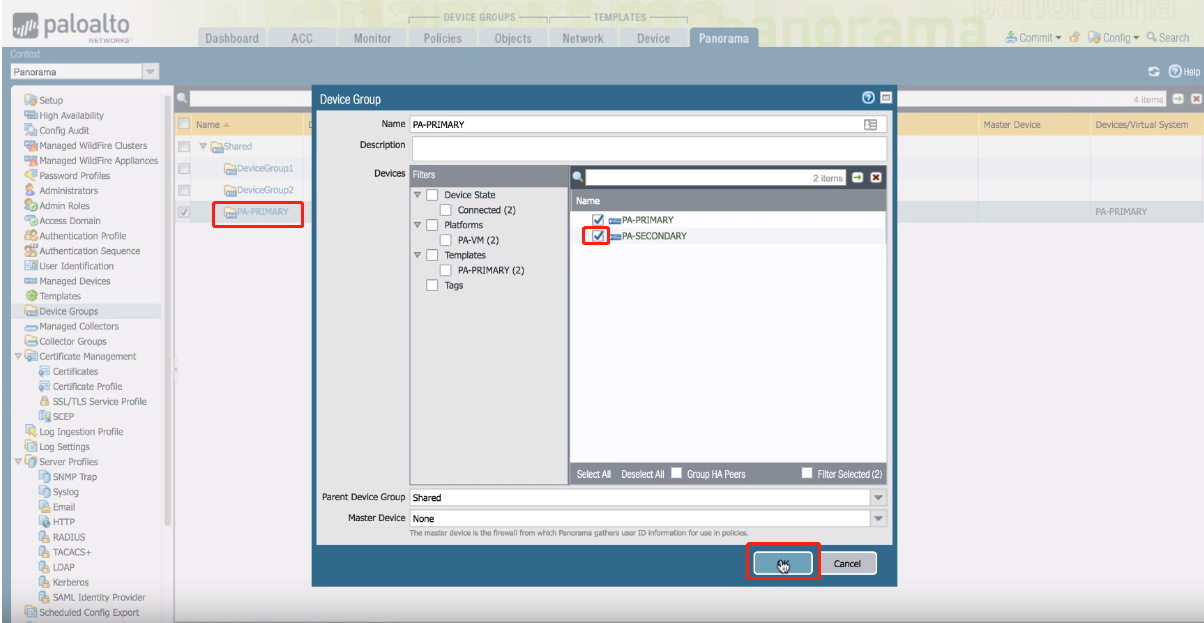Screen dimensions: 1204x623
Task: Click the red X clear filter icon in Devices
Action: click(876, 177)
